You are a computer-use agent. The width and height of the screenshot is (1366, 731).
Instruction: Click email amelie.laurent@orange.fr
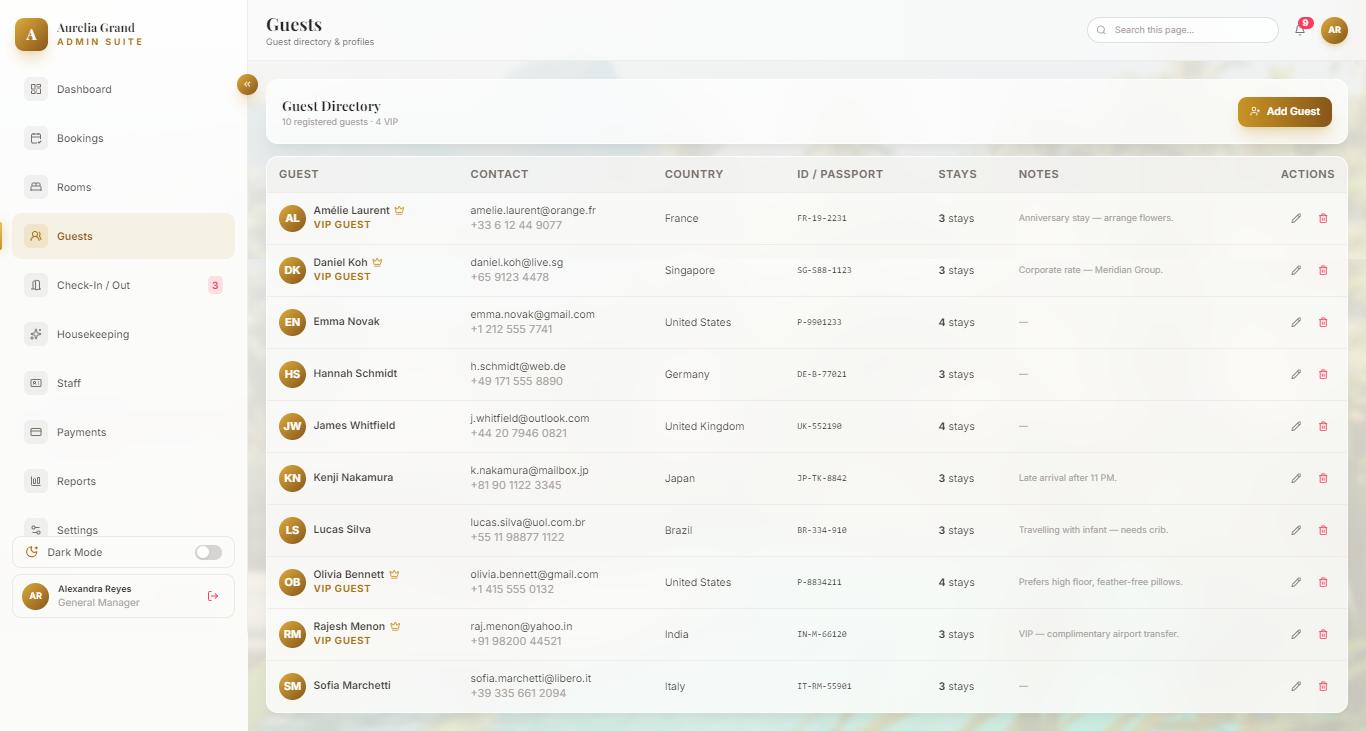[533, 211]
